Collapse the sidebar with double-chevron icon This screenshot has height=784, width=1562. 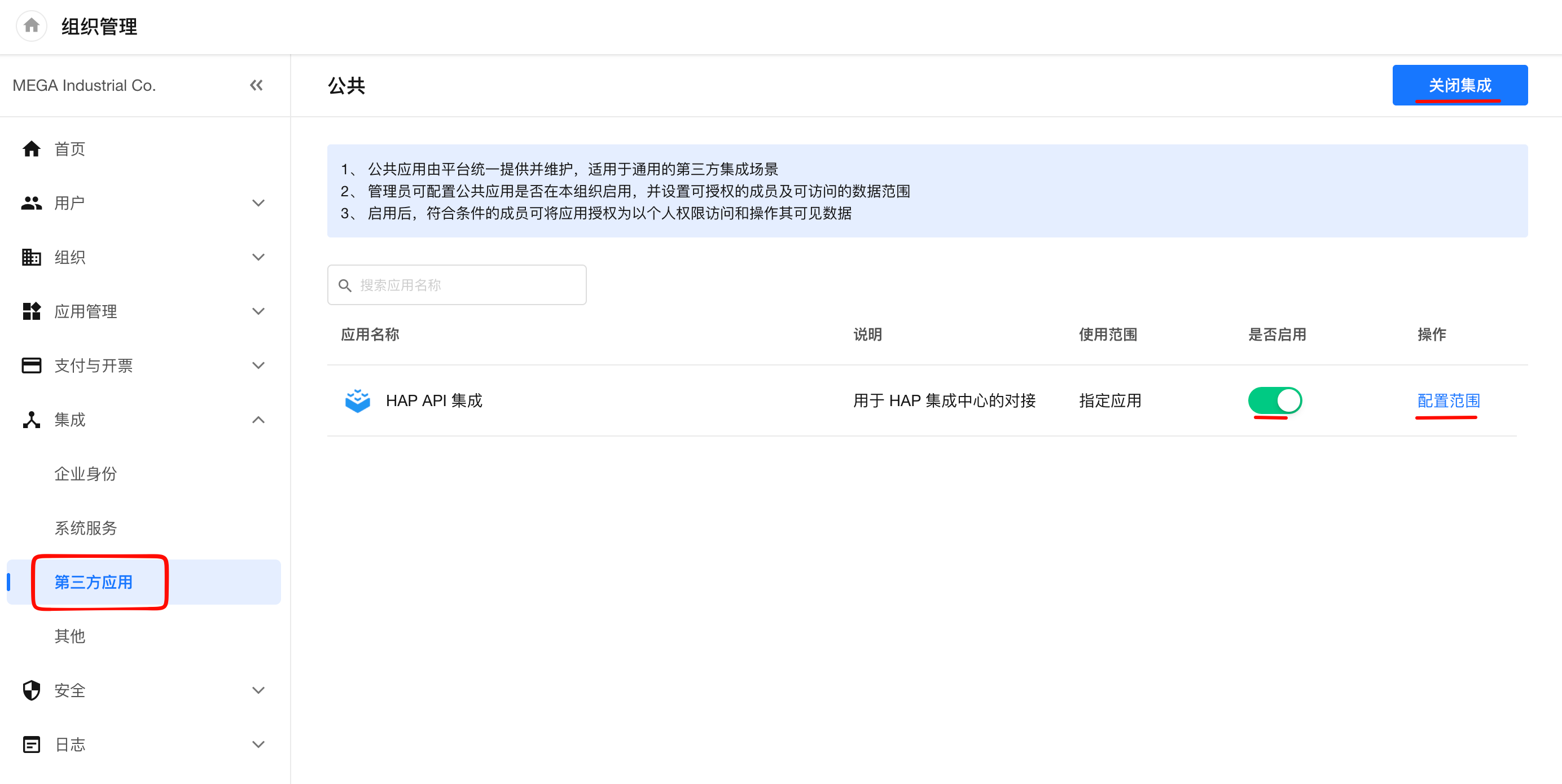click(x=257, y=85)
